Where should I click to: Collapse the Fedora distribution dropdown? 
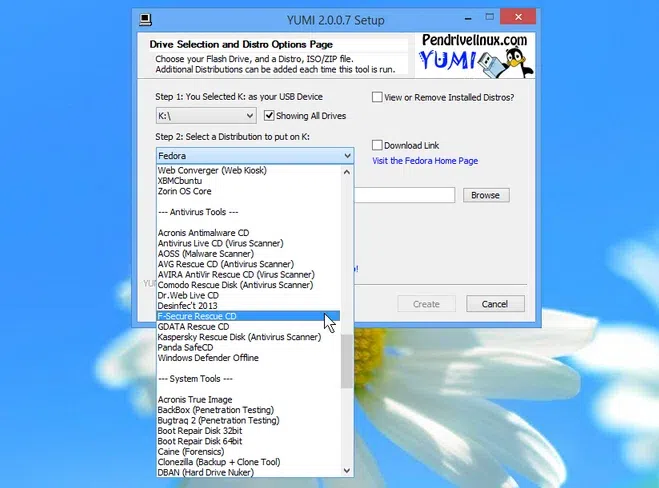click(347, 156)
